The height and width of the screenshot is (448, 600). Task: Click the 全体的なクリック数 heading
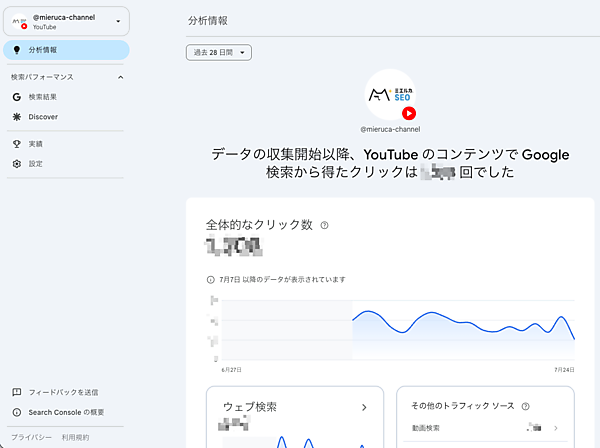pos(259,225)
